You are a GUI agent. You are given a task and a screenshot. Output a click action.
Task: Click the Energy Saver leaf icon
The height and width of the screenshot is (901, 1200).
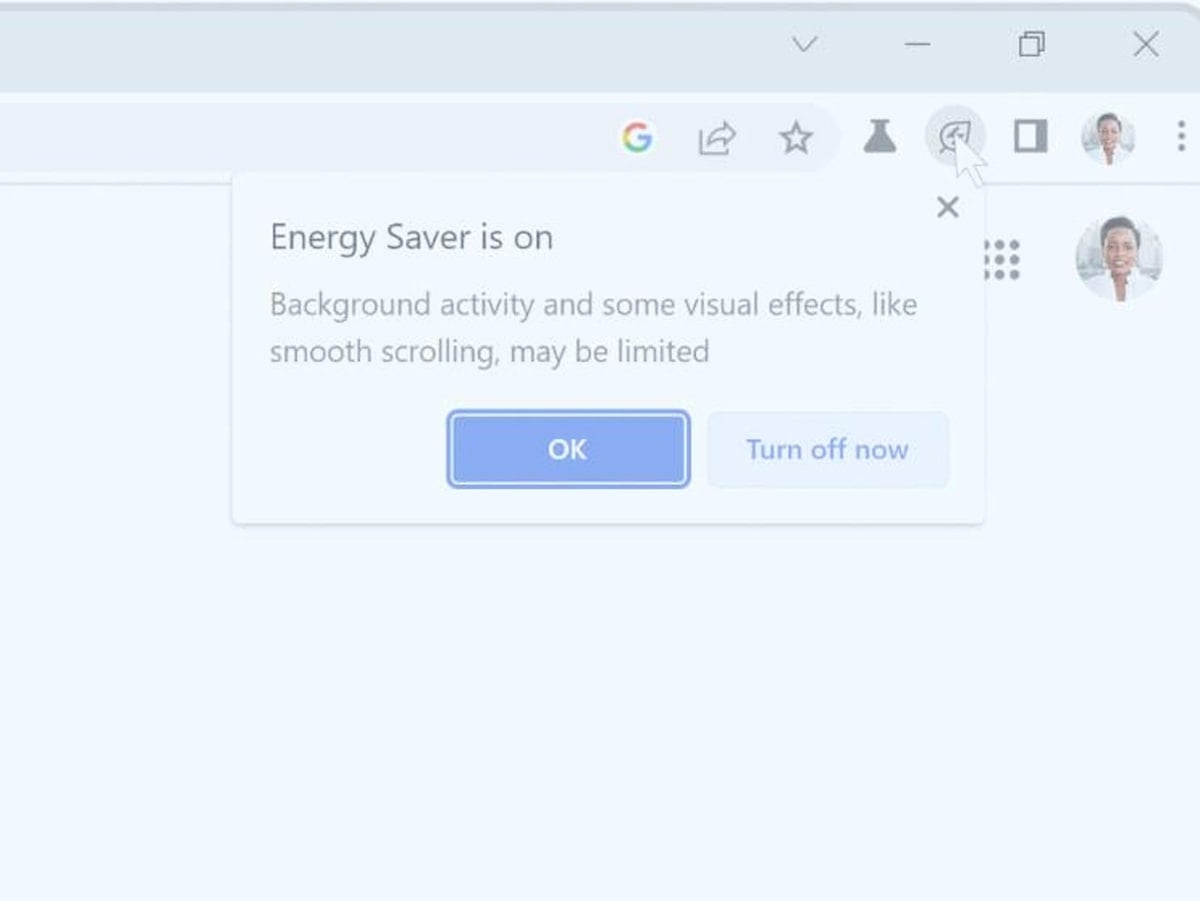coord(954,137)
